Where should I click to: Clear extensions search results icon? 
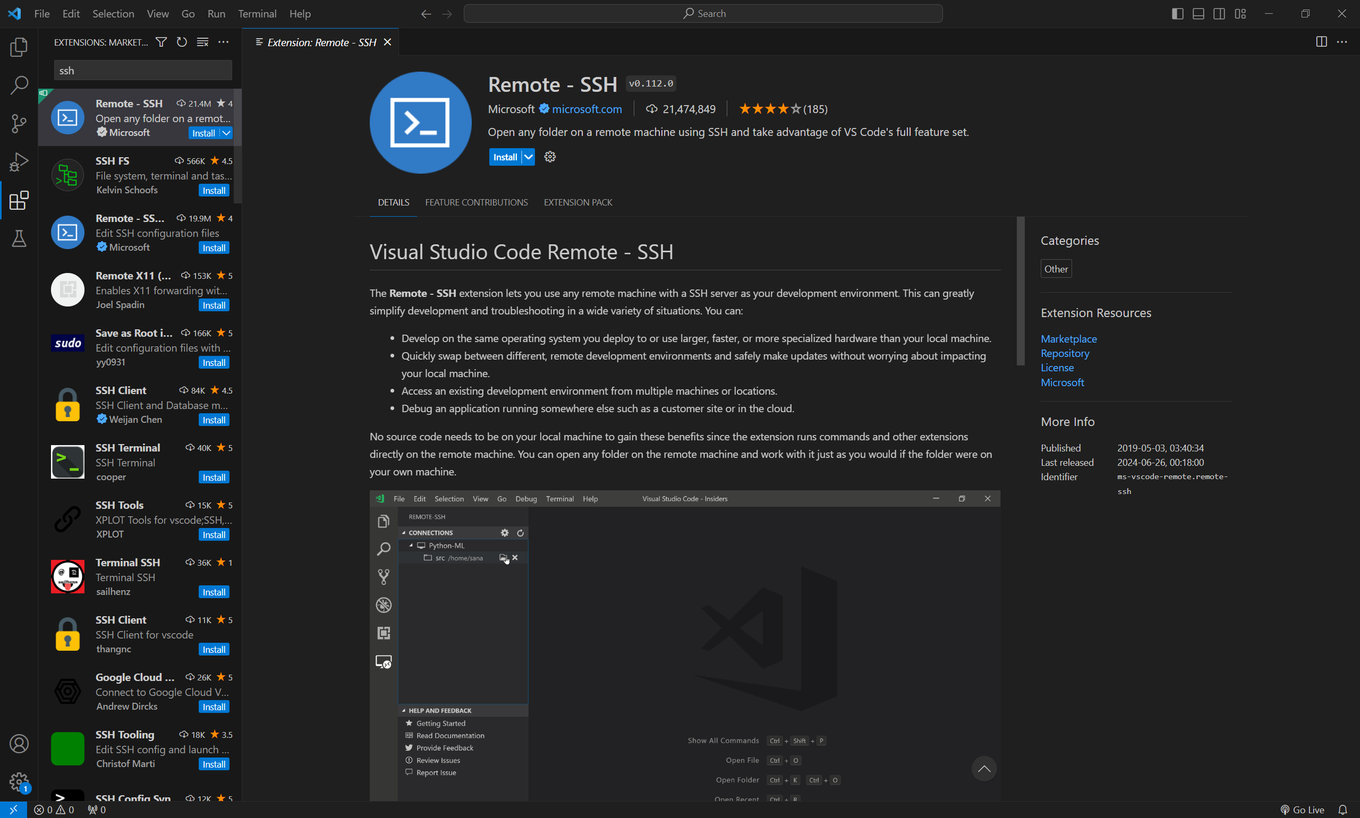pyautogui.click(x=202, y=42)
